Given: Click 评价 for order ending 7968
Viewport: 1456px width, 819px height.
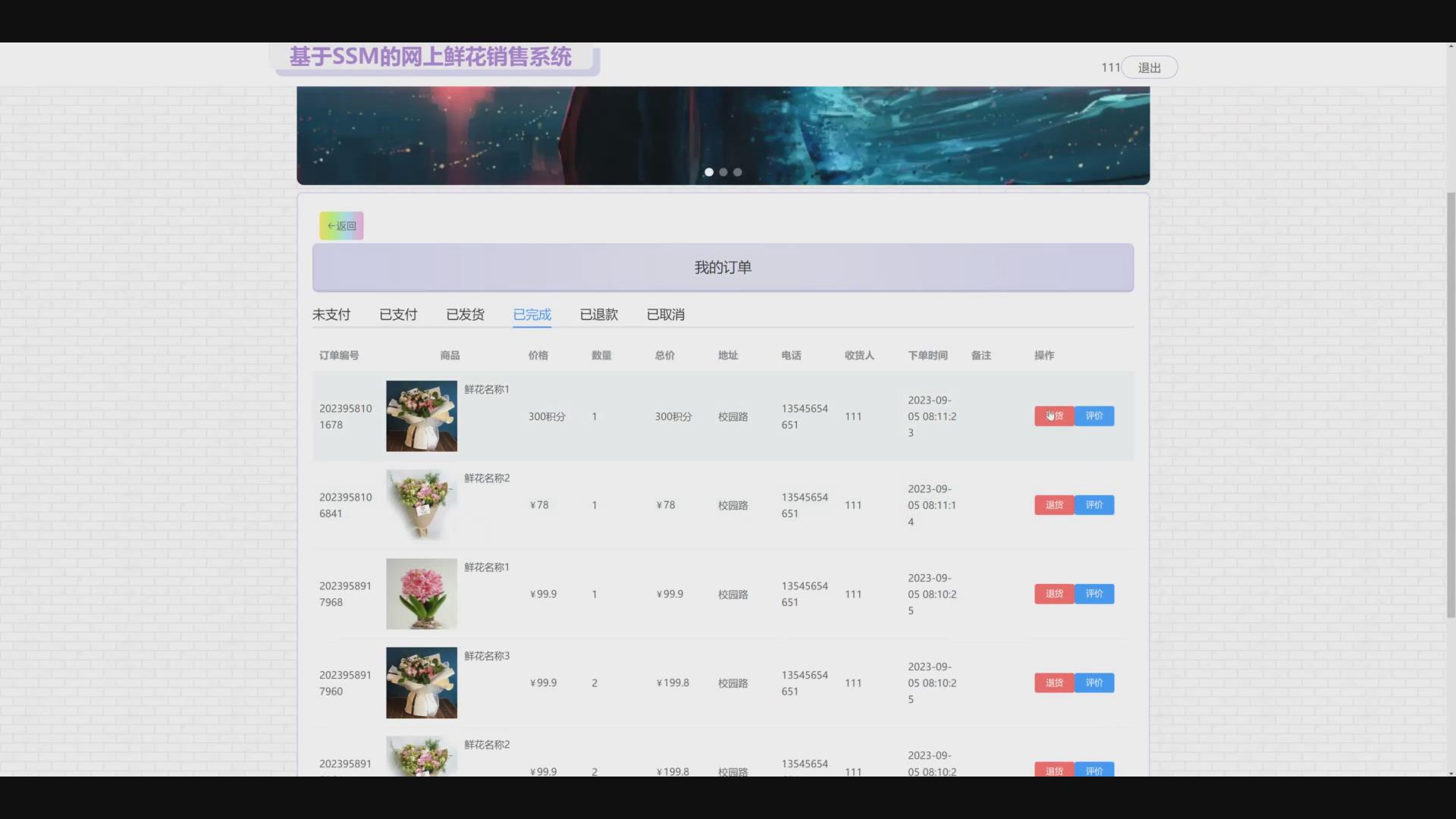Looking at the screenshot, I should coord(1094,594).
